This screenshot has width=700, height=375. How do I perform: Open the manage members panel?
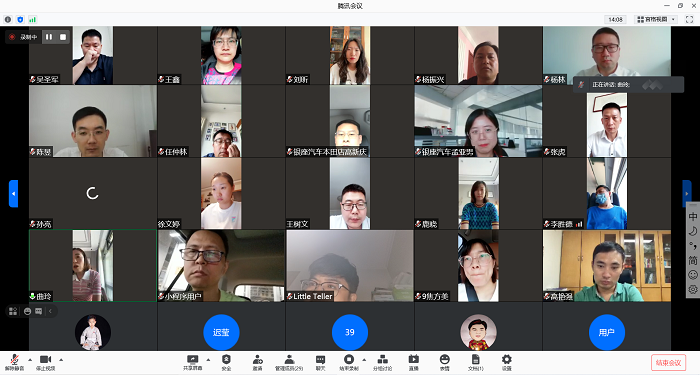(x=289, y=362)
